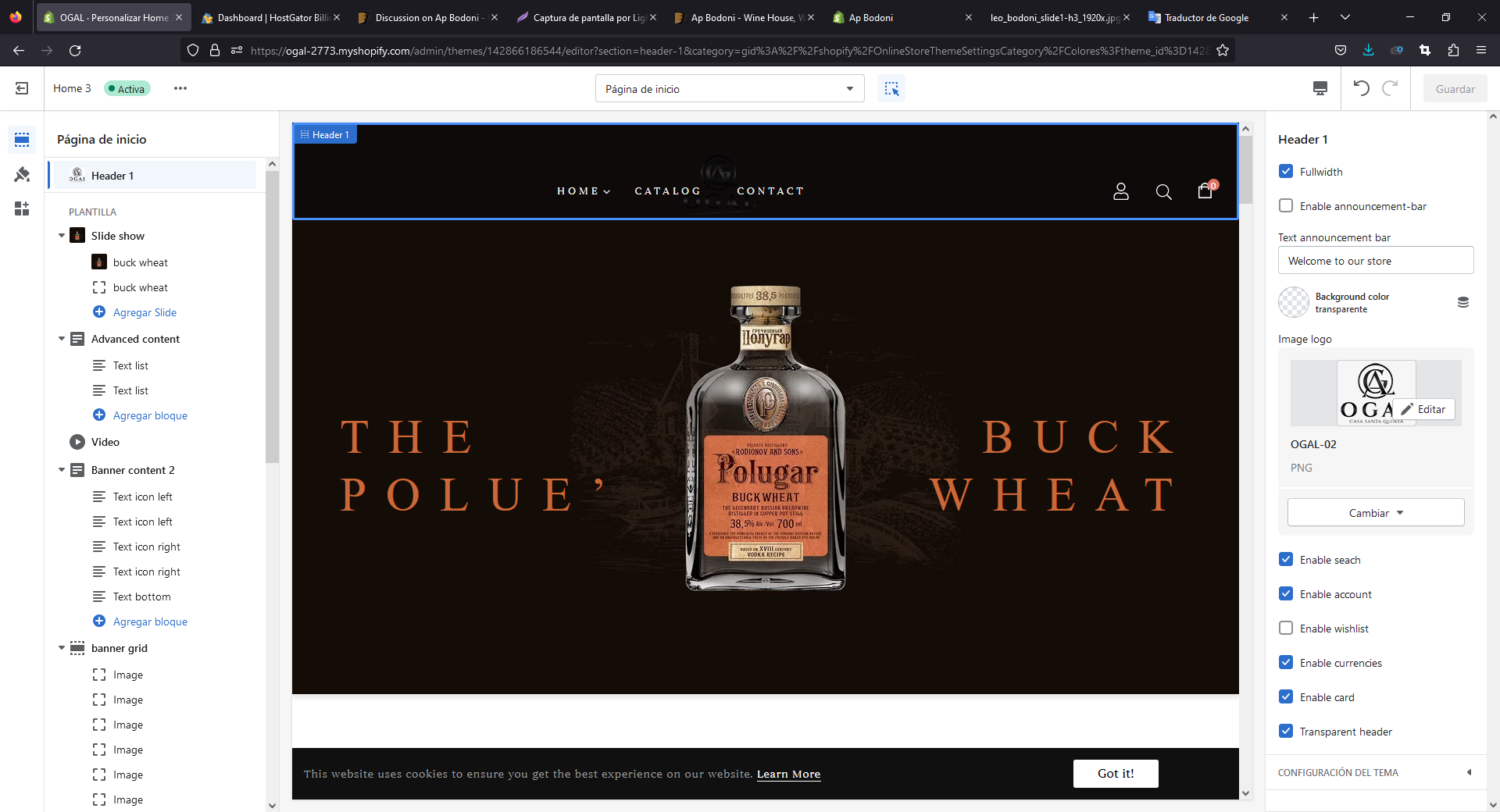Open the cart bag icon in preview

(1205, 191)
